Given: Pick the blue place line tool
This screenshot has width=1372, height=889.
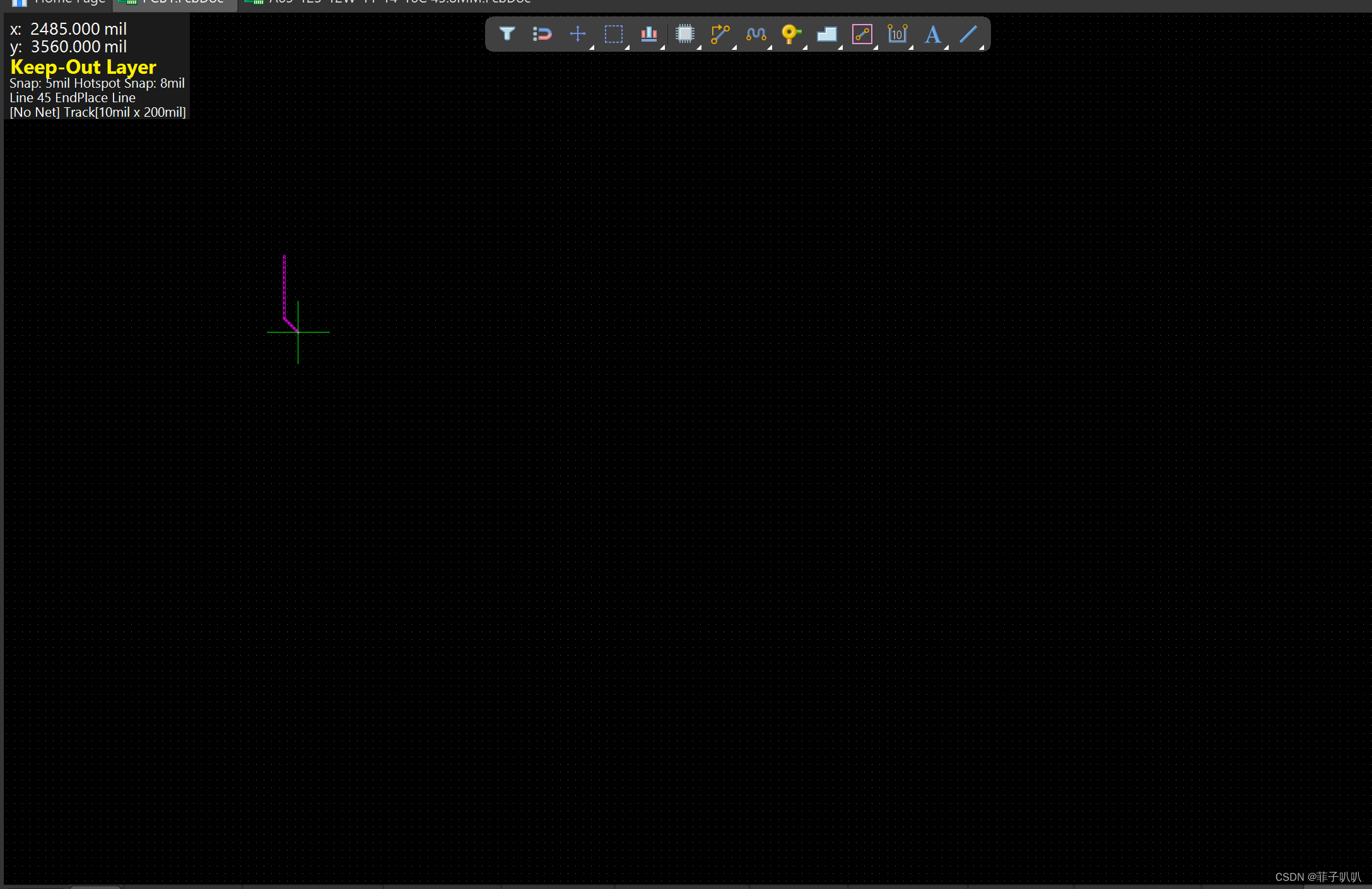Looking at the screenshot, I should click(x=968, y=33).
